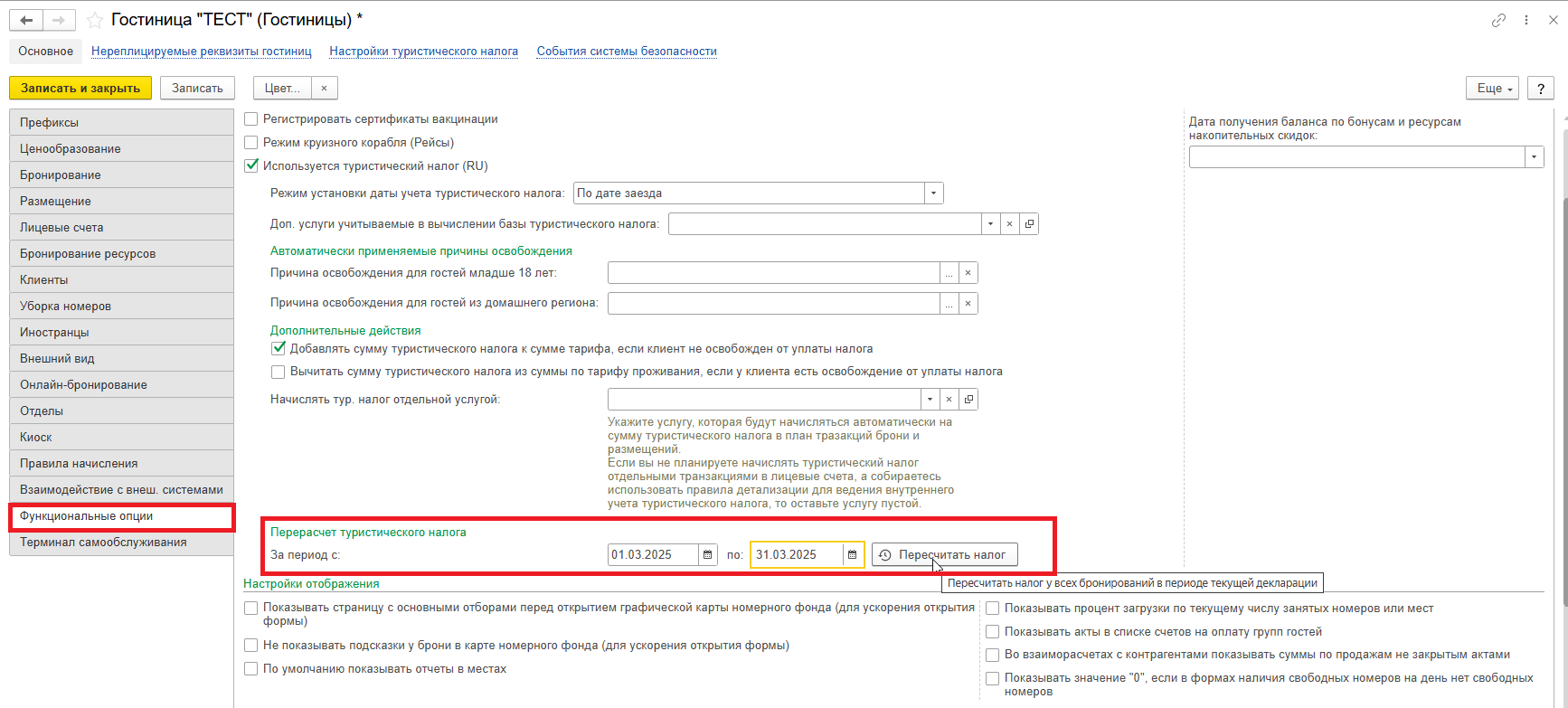Viewport: 1568px width, 708px height.
Task: Select Бронирование section
Action: pyautogui.click(x=121, y=175)
